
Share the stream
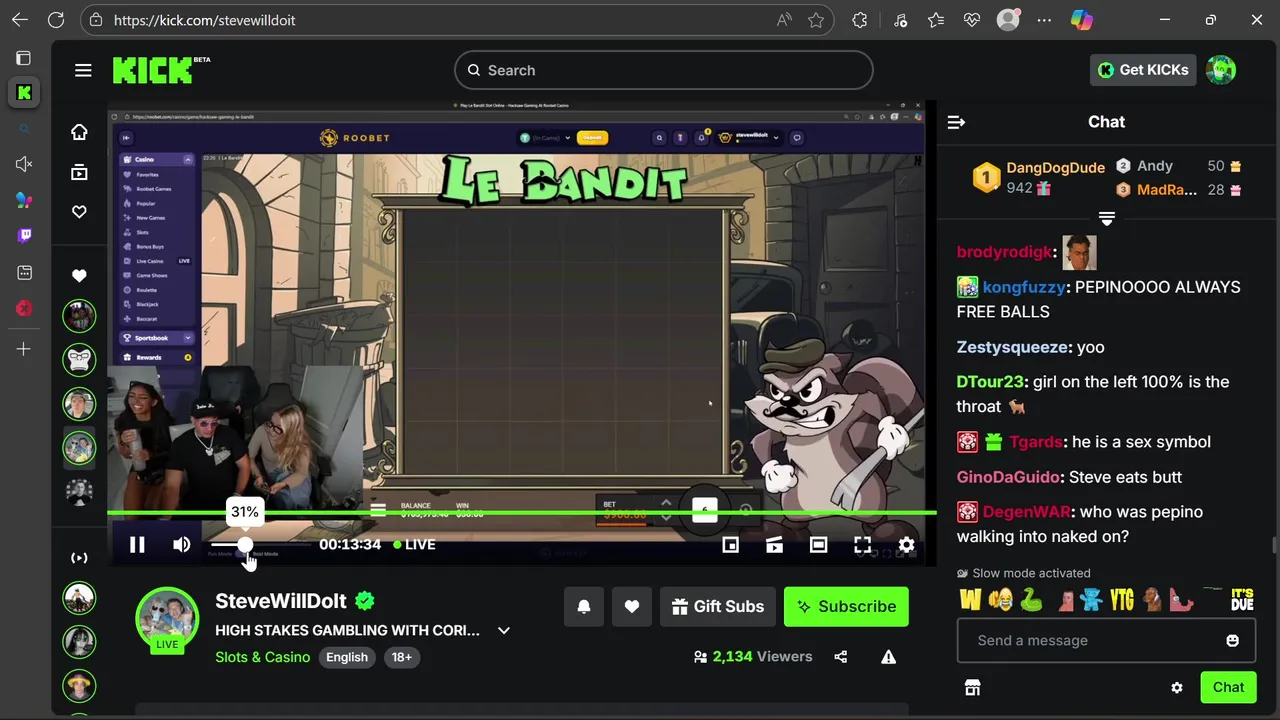click(x=840, y=657)
